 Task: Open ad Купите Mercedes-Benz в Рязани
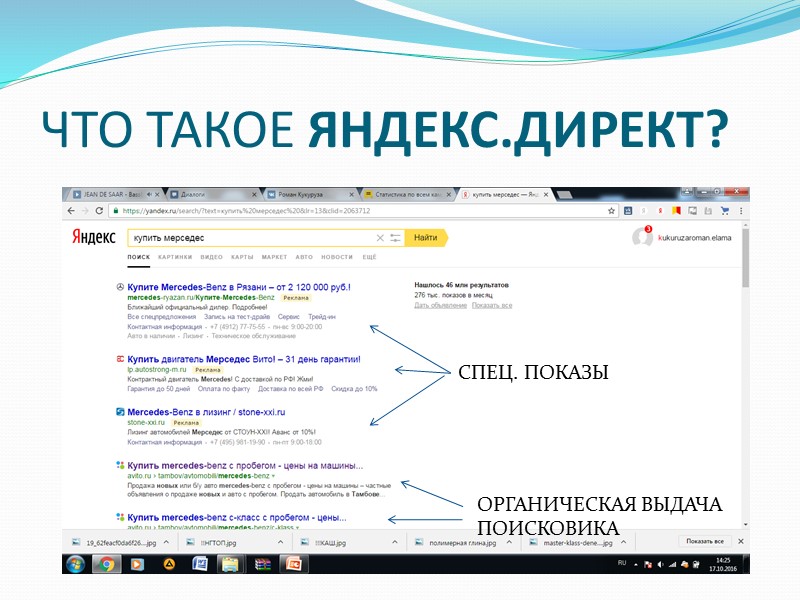[239, 287]
